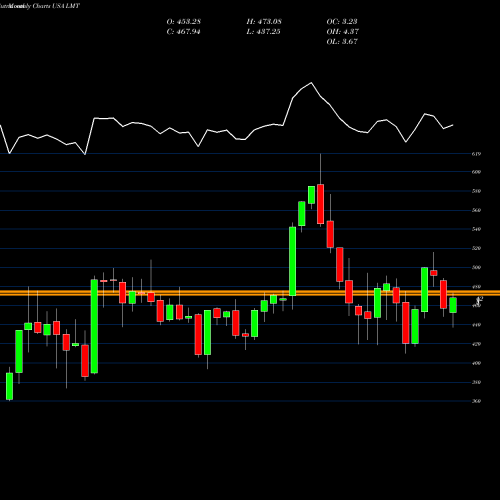The image size is (500, 500).
Task: Click the red candle with wick reaching 619
Action: pyautogui.click(x=320, y=204)
